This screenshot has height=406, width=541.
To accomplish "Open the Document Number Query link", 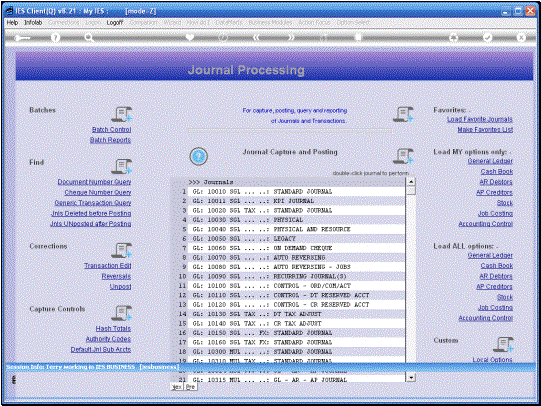I will [94, 182].
